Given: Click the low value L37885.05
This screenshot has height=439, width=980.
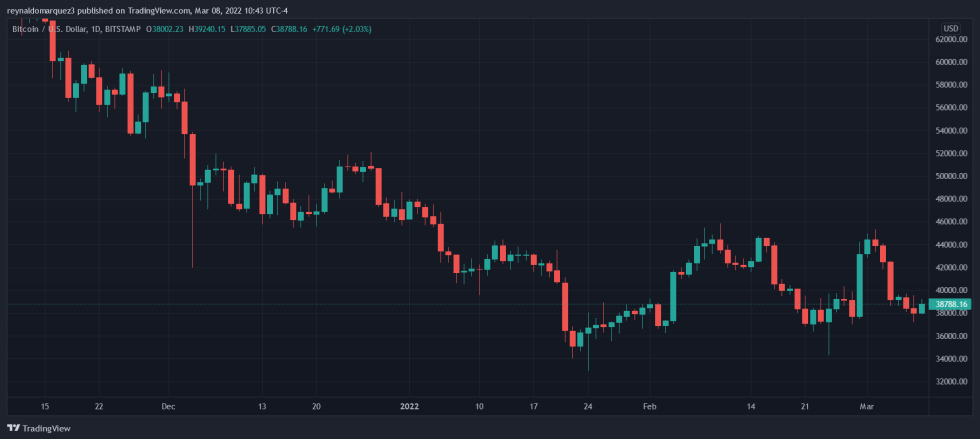Looking at the screenshot, I should tap(248, 29).
